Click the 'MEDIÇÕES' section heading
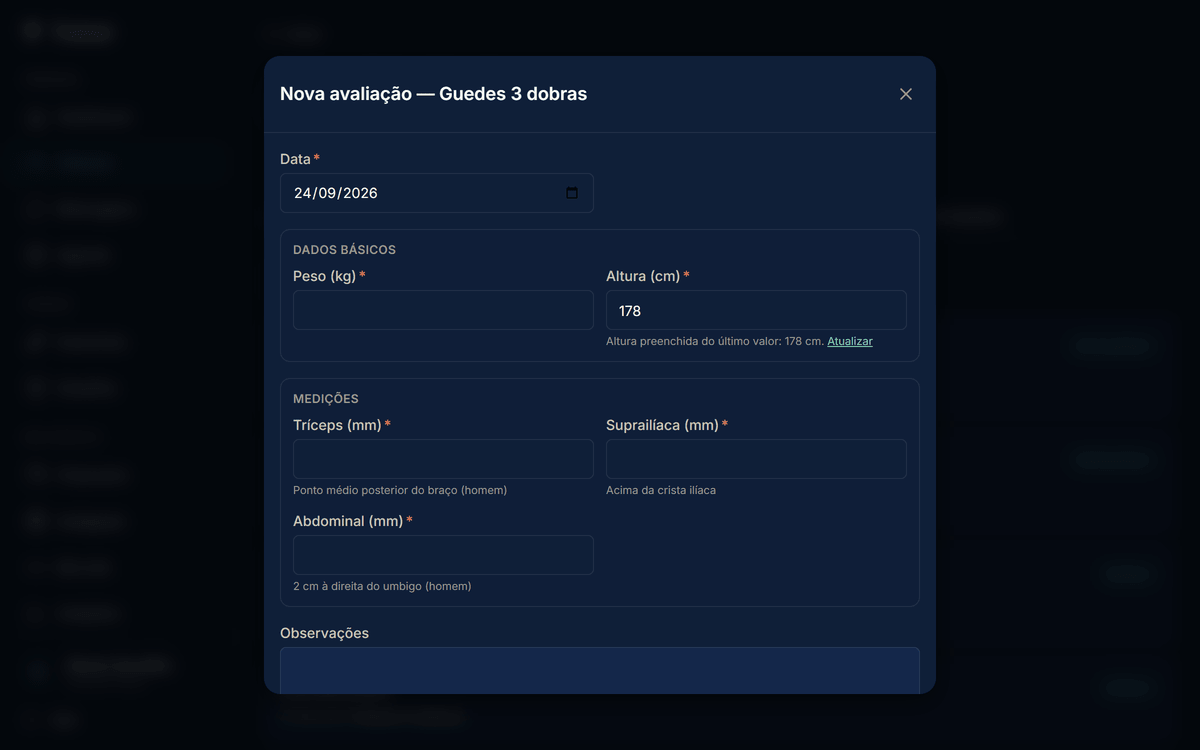The image size is (1200, 750). (x=326, y=399)
